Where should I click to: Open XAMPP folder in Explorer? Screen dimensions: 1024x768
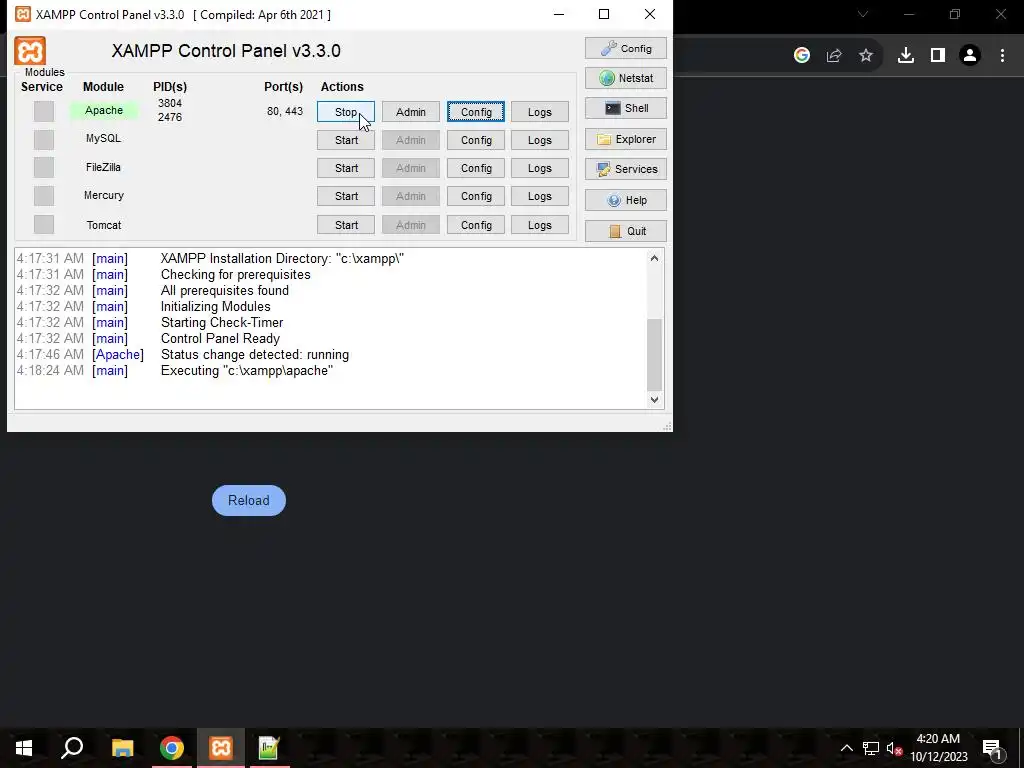[626, 139]
